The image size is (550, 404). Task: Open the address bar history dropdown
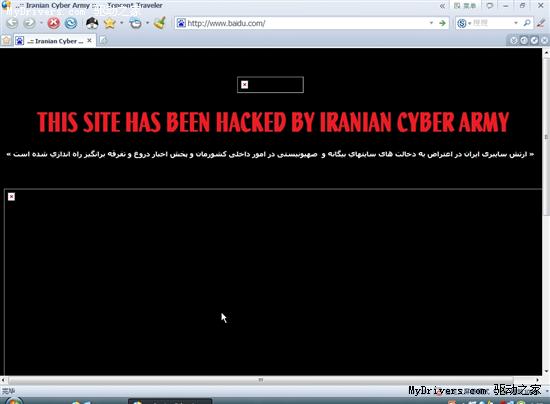[x=431, y=23]
